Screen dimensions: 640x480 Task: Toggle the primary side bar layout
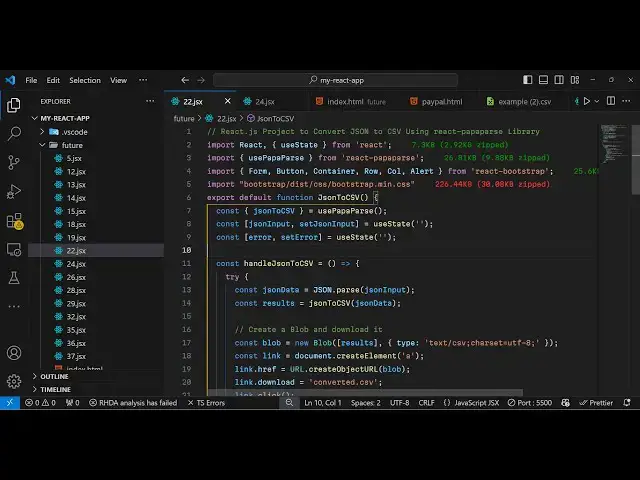point(527,80)
